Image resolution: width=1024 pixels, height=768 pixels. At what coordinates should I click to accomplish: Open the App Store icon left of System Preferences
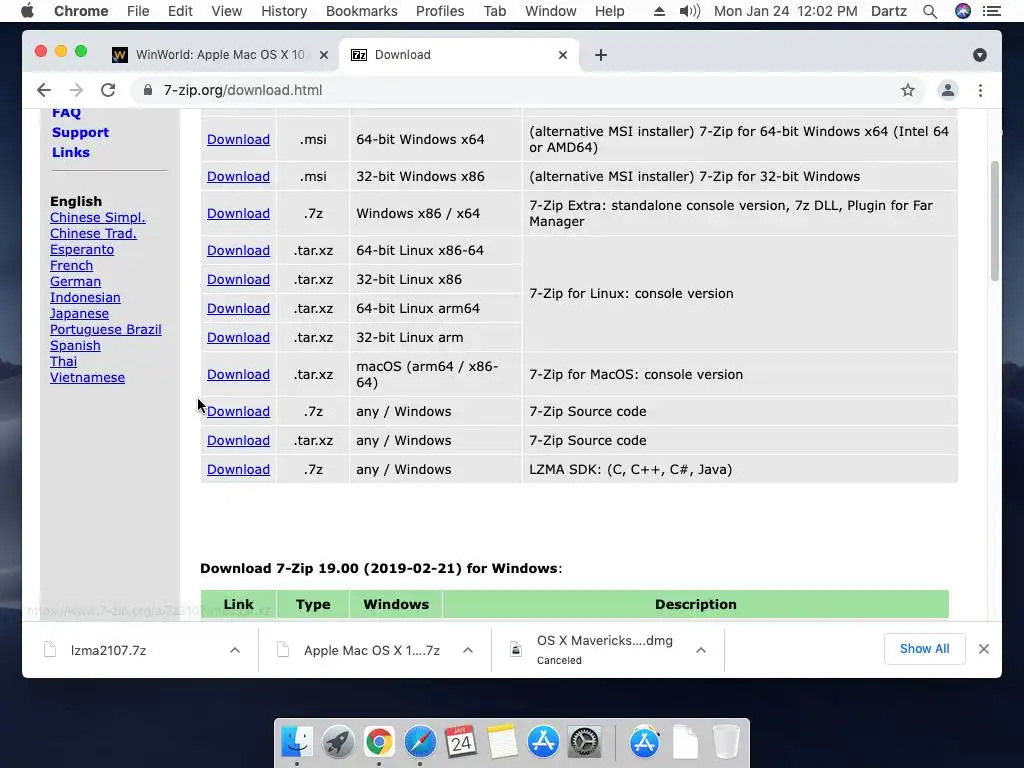(543, 742)
